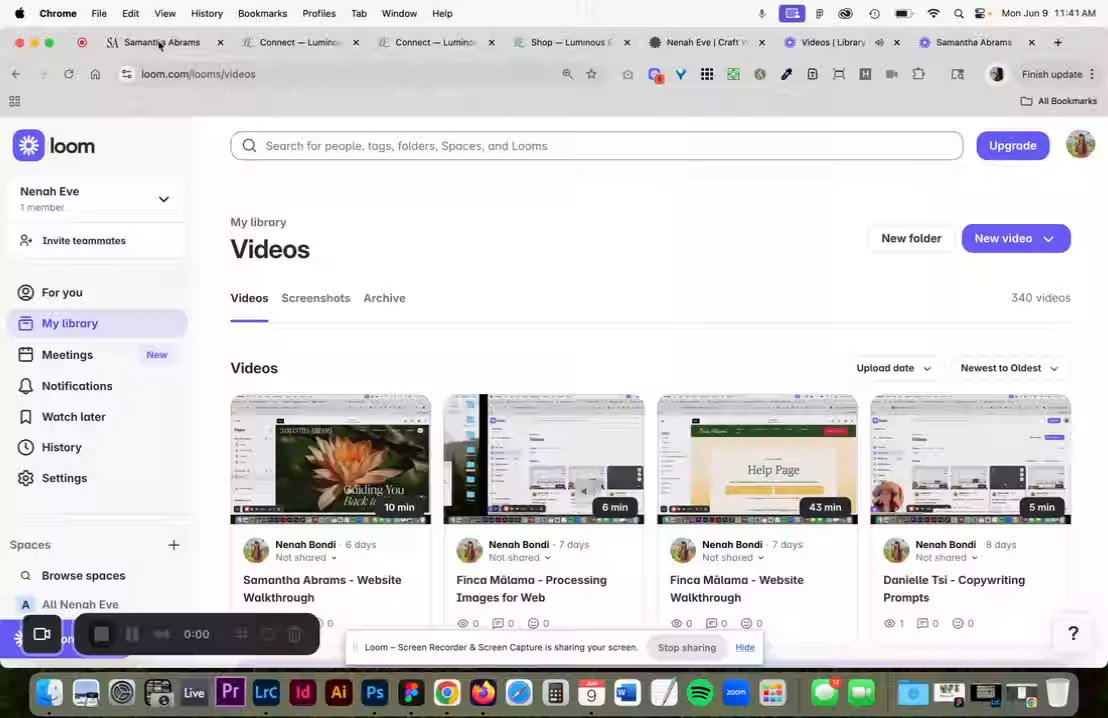Open the Upload date sort dropdown
1108x718 pixels.
(894, 368)
